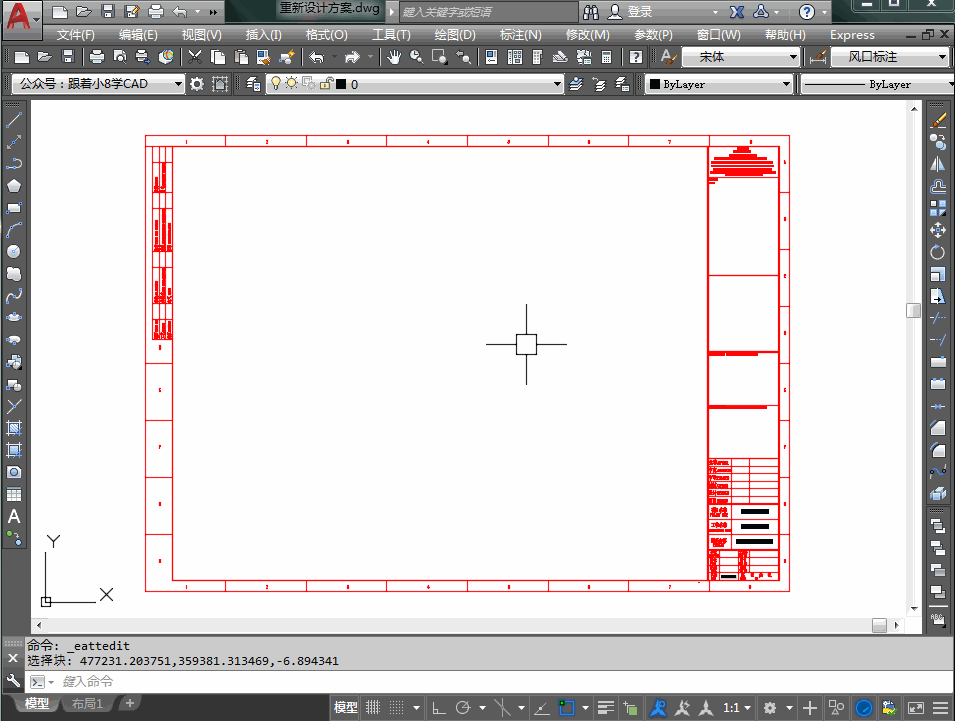
Task: Click the Save icon in standard toolbar
Action: tap(68, 57)
